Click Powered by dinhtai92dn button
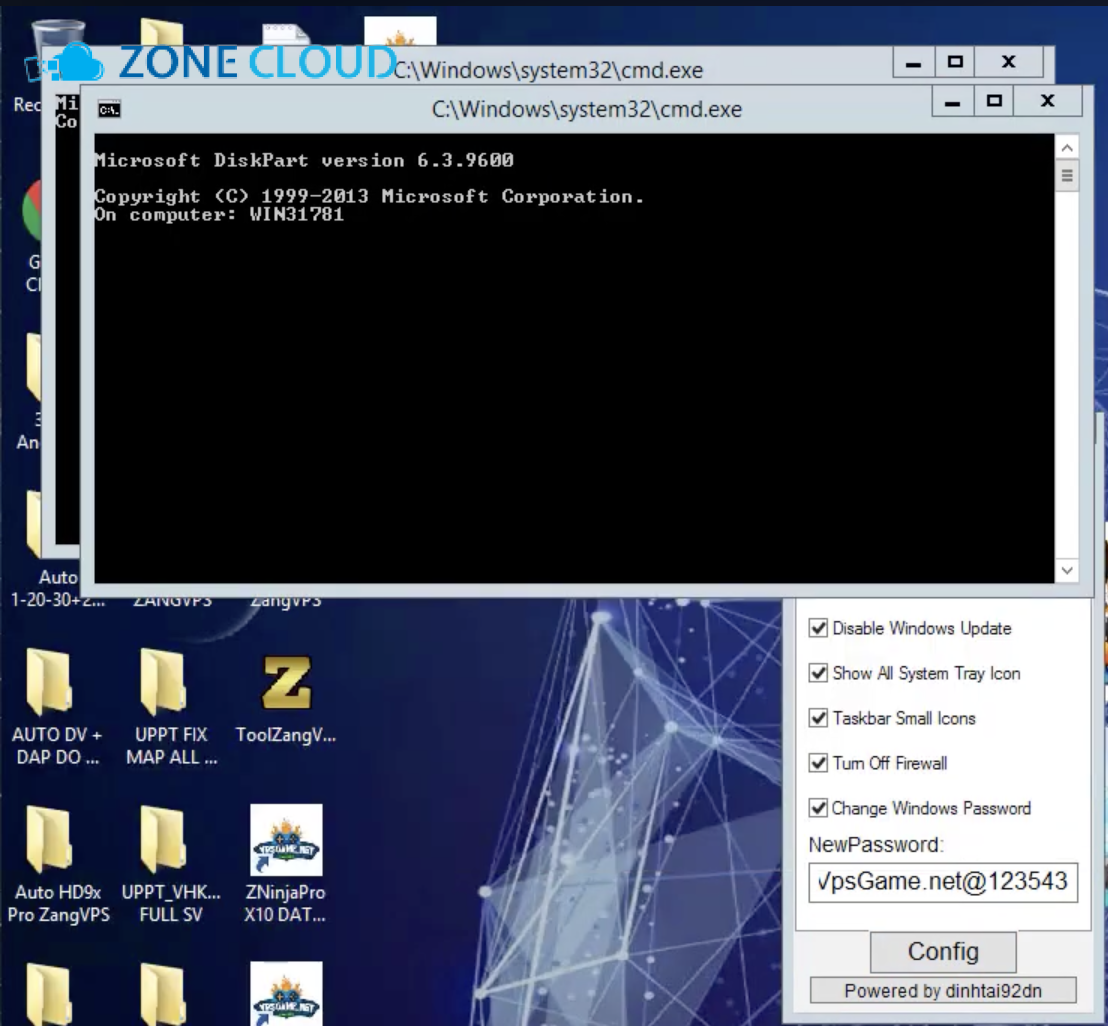The width and height of the screenshot is (1108, 1026). [x=943, y=991]
